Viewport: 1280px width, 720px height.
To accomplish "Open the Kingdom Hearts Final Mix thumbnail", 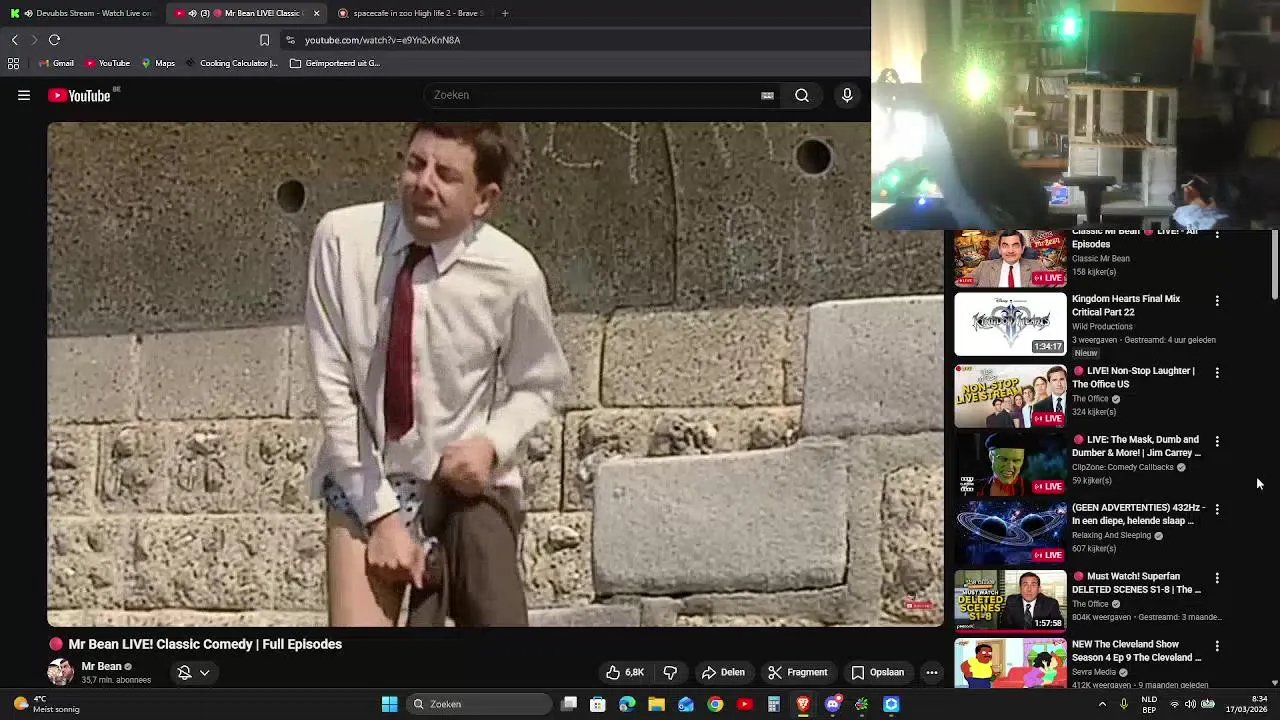I will [x=1010, y=324].
